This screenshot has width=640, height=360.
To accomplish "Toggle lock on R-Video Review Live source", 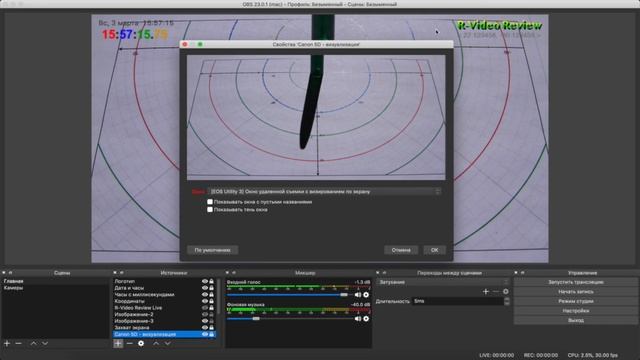I will [211, 308].
